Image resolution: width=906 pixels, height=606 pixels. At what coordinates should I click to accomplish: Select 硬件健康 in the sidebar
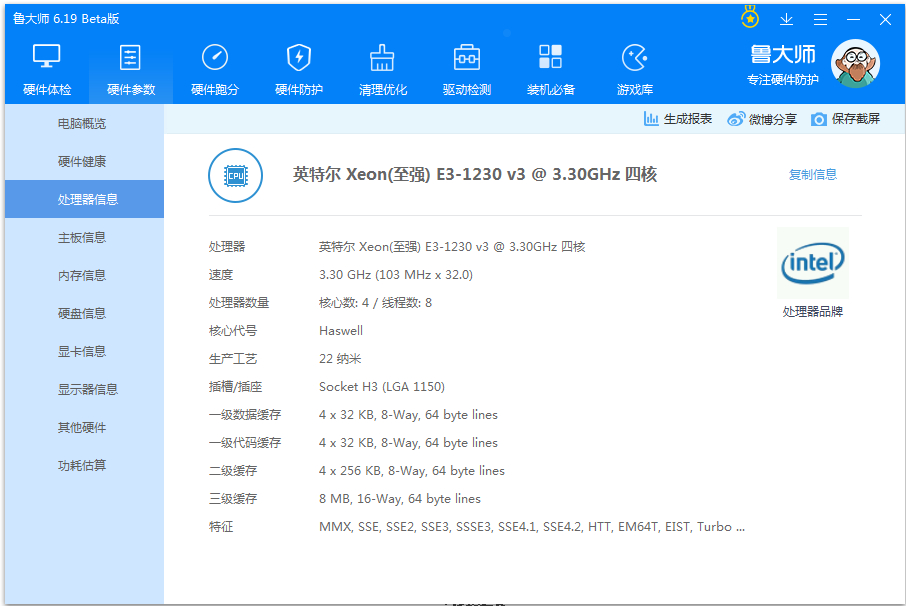[84, 161]
